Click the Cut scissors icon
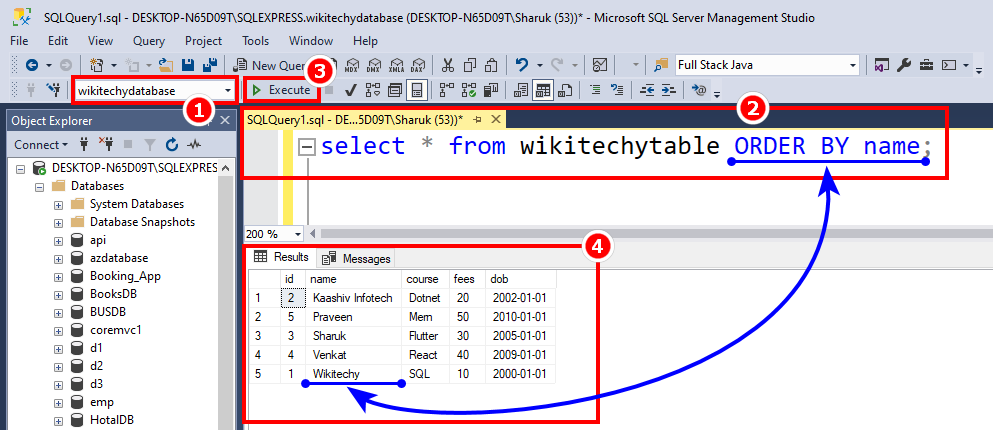Image resolution: width=993 pixels, height=430 pixels. 446,65
